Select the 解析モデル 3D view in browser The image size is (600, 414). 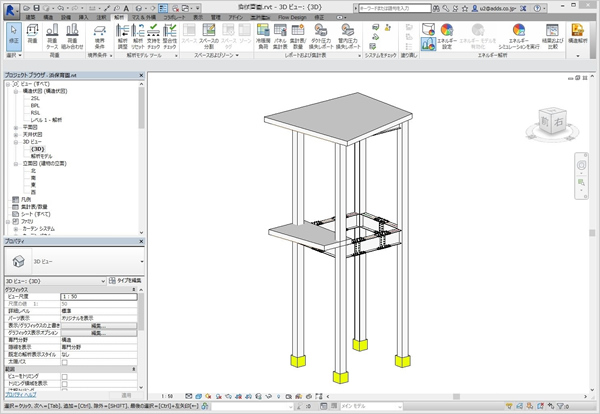point(41,156)
